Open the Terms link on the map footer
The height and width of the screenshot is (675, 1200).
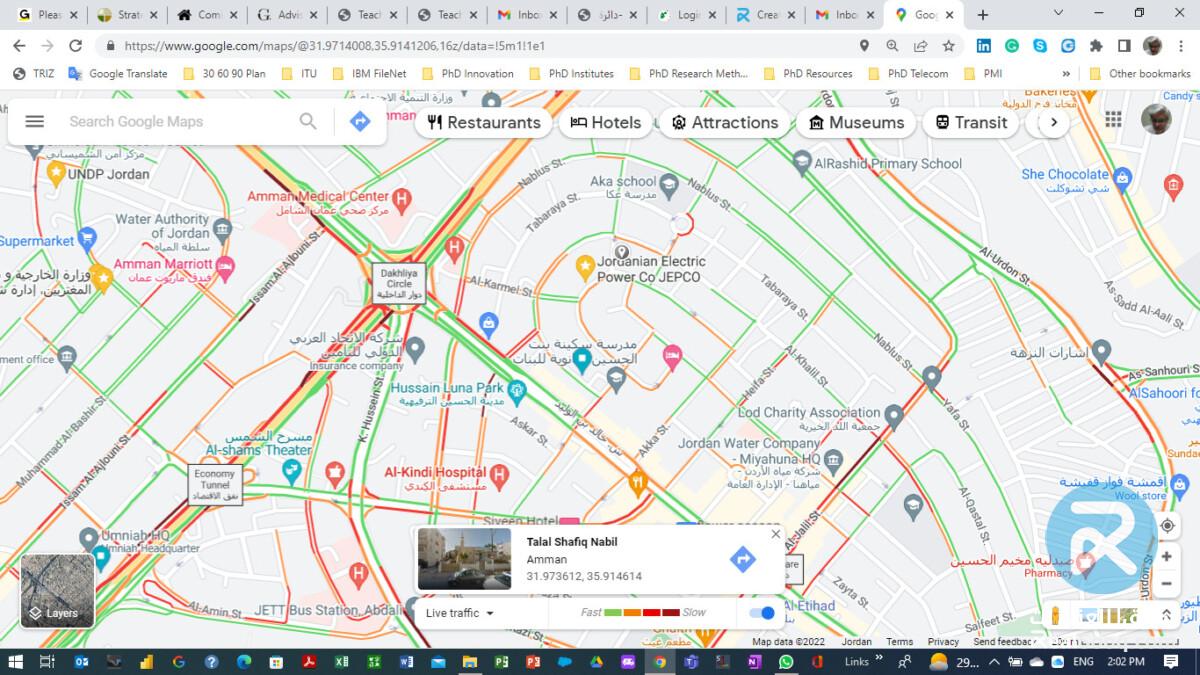click(899, 642)
